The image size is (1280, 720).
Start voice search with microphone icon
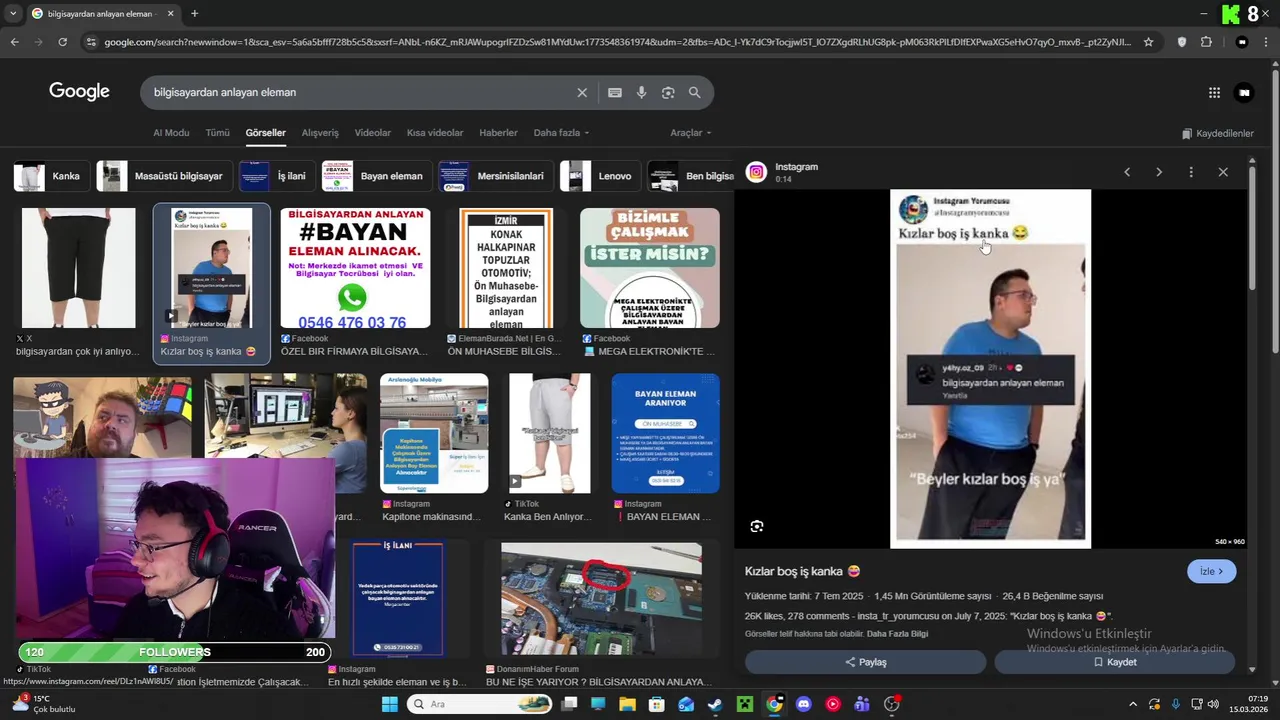(641, 92)
